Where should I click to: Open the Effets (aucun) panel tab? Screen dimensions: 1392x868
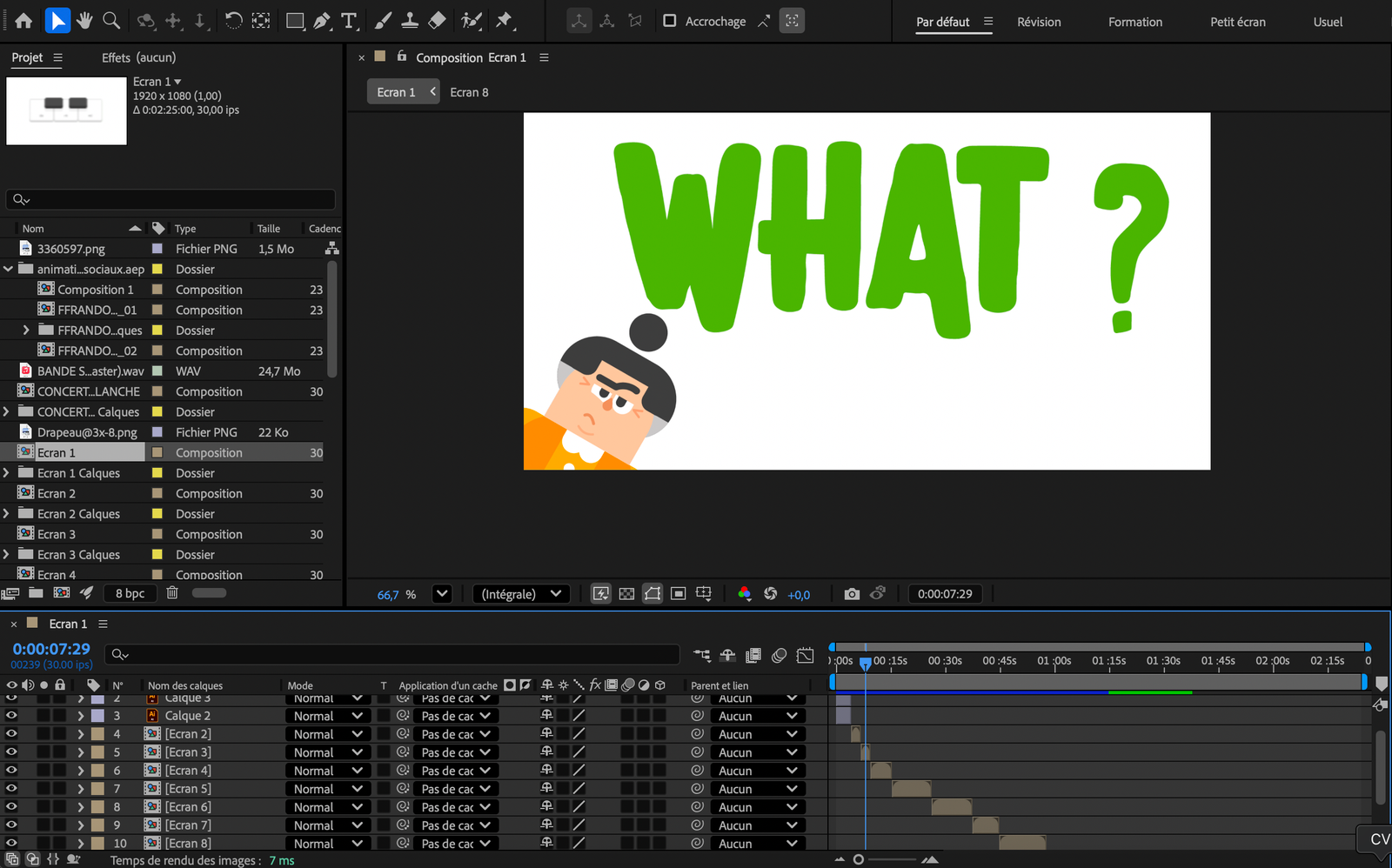[138, 57]
